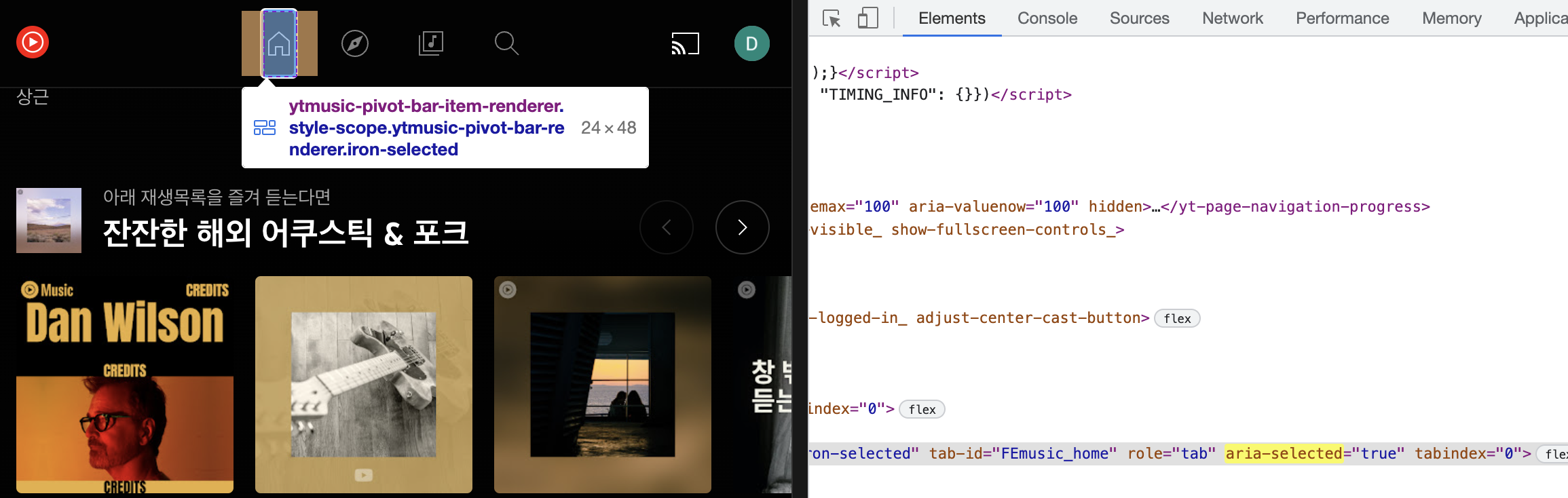Select the yt-page-navigation-progress closing tag
Image resolution: width=1568 pixels, height=498 pixels.
1295,206
